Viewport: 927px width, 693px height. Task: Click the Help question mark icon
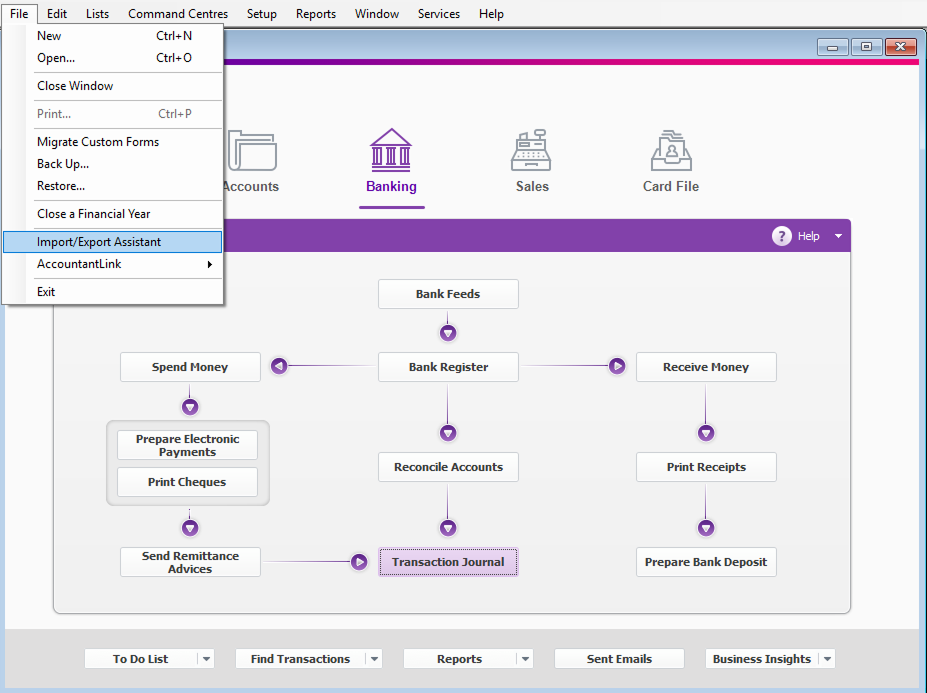(x=781, y=236)
